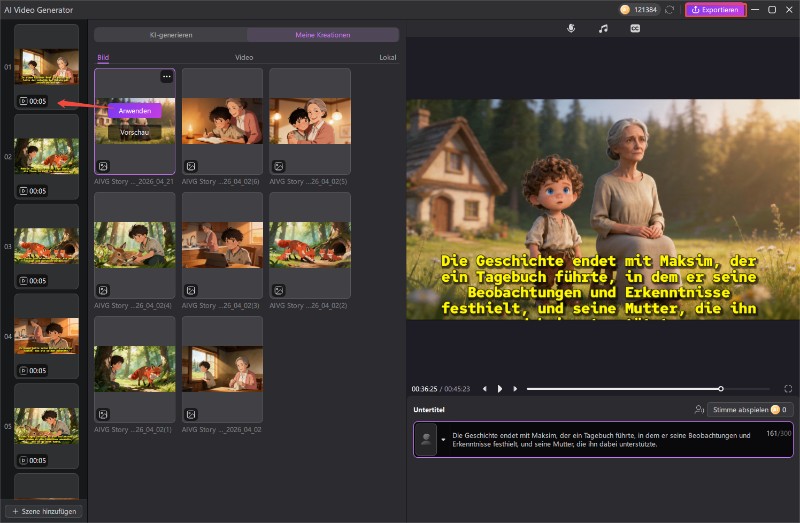Switch to the Video sub-tab
800x523 pixels.
pos(244,58)
